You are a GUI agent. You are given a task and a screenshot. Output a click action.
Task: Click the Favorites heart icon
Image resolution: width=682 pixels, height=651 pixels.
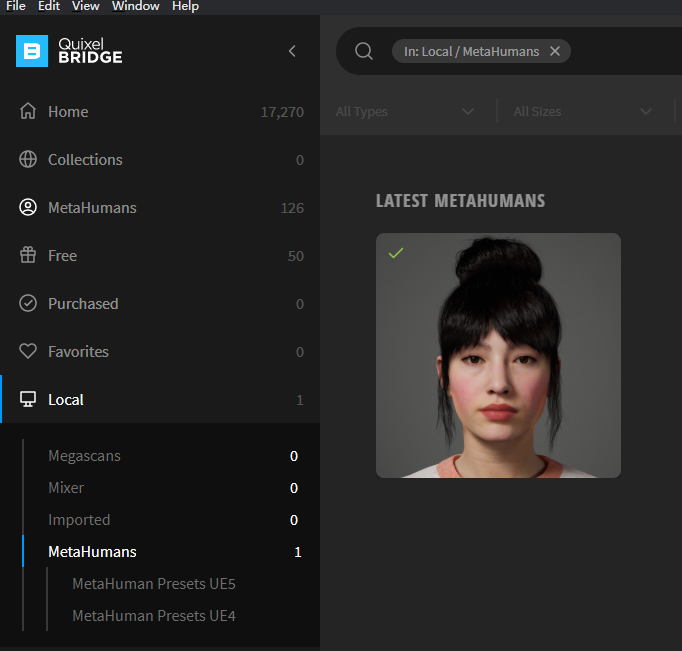28,351
